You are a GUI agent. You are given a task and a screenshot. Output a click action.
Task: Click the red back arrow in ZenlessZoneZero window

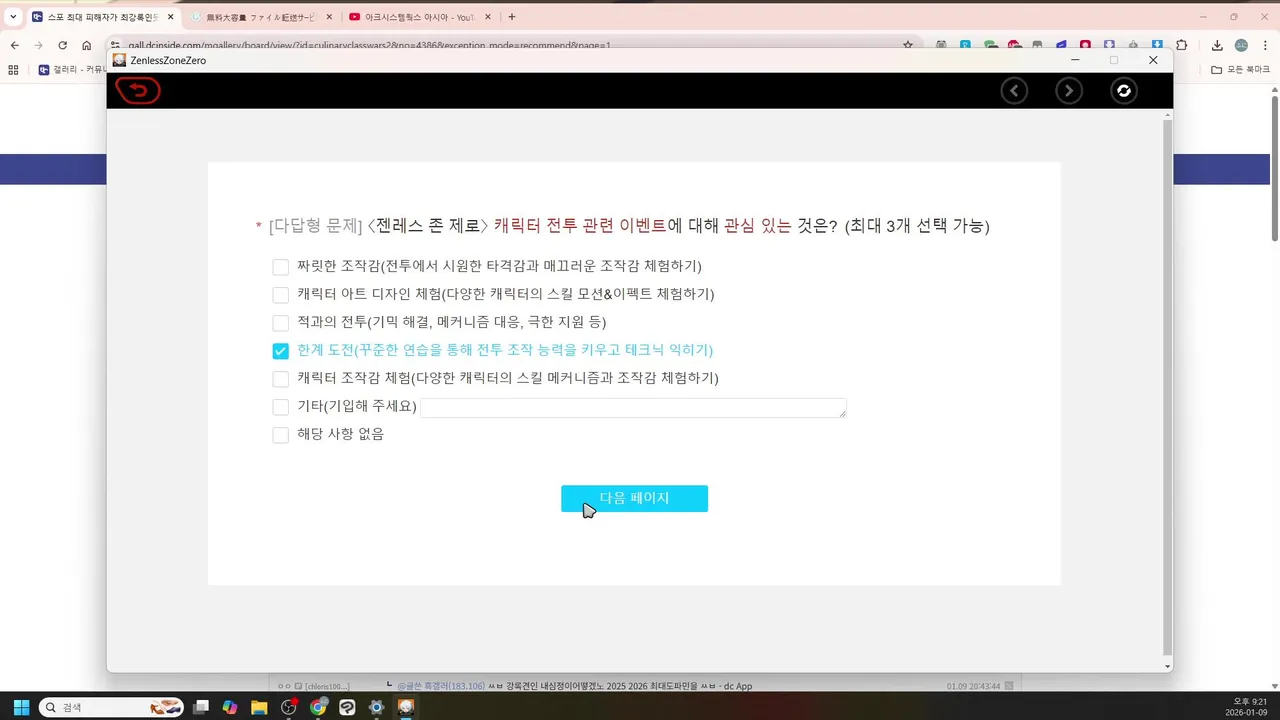[138, 91]
